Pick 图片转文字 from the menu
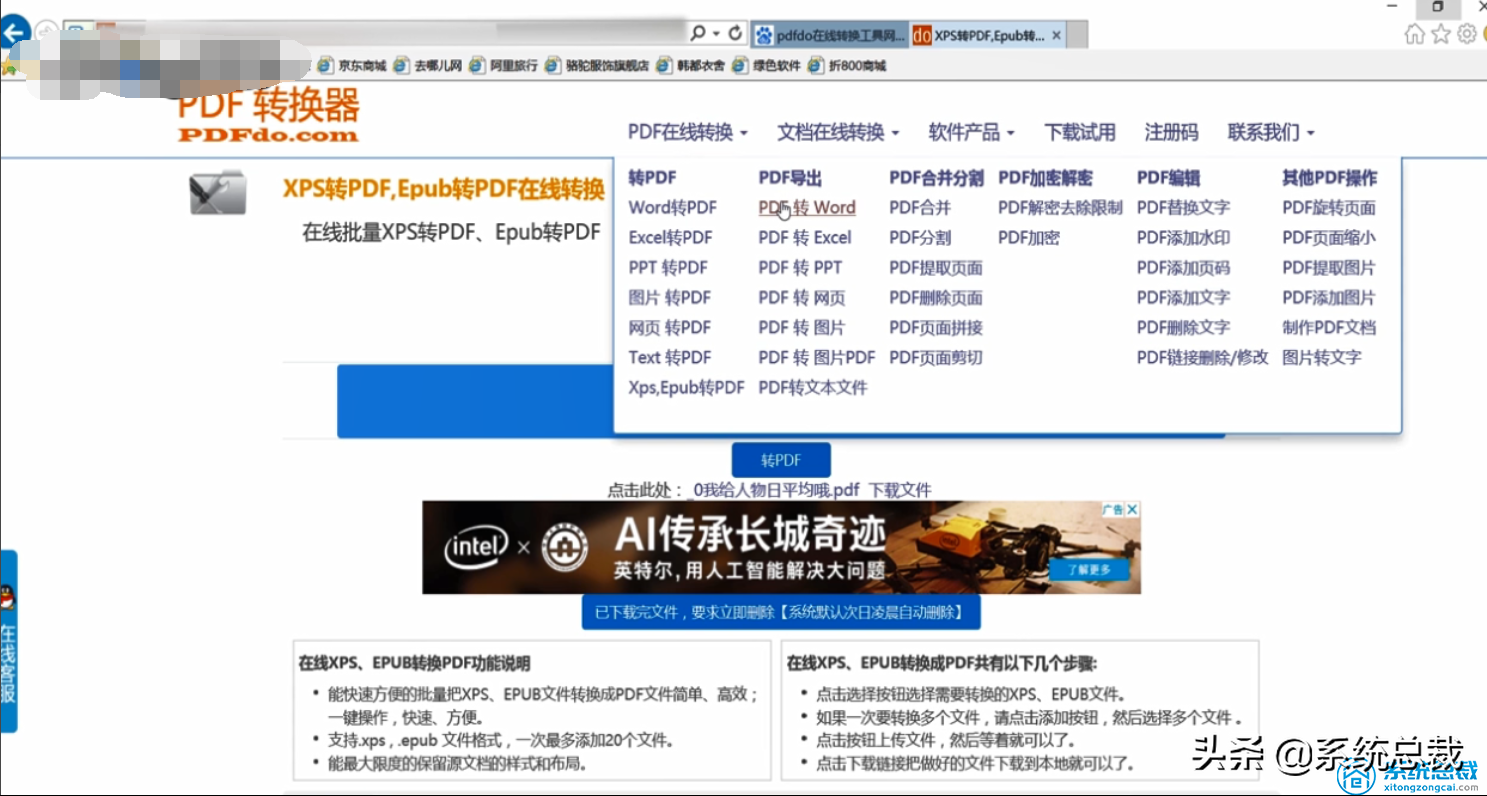Image resolution: width=1487 pixels, height=796 pixels. (1322, 358)
